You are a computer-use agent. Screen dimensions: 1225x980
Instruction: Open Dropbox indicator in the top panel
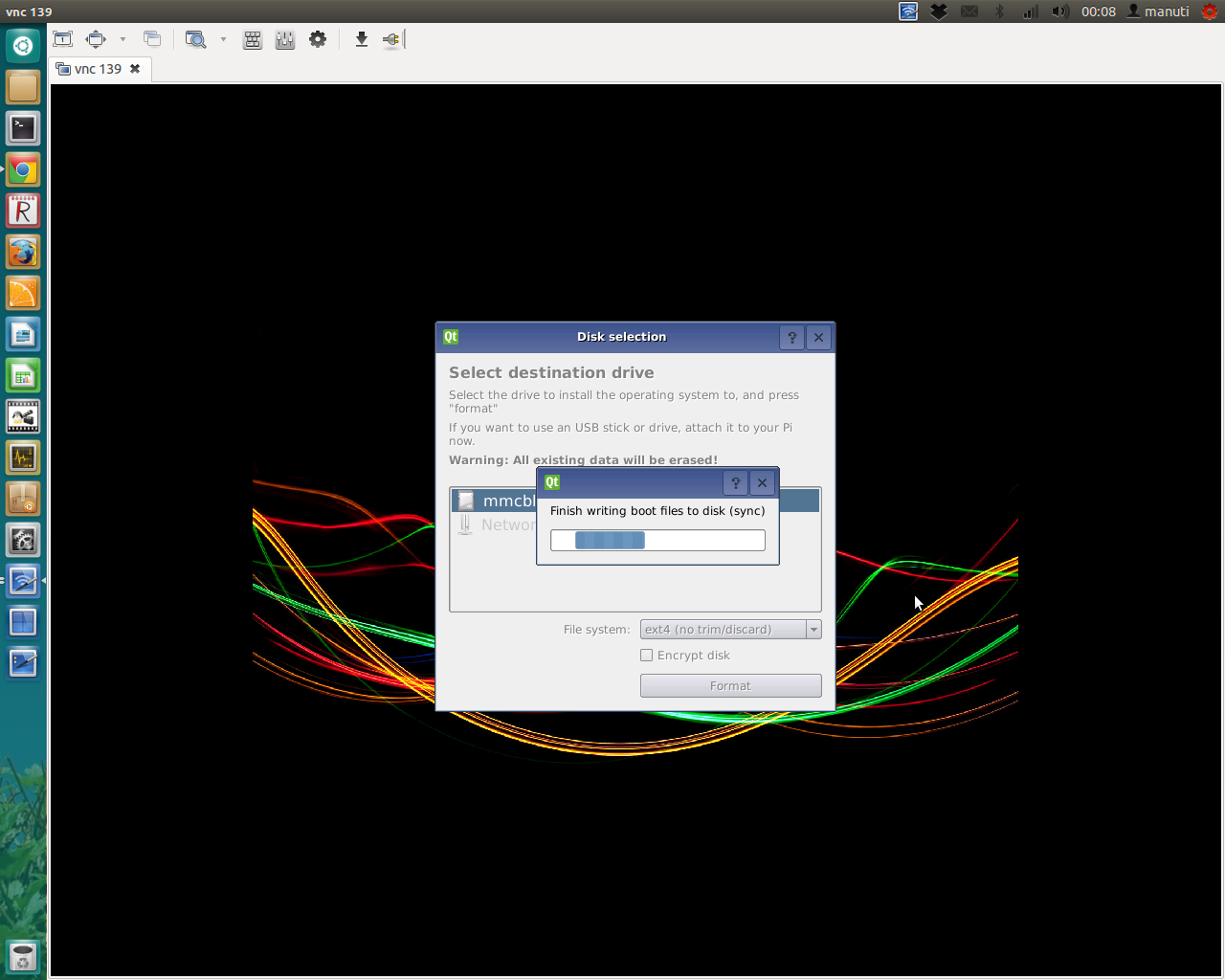click(939, 11)
